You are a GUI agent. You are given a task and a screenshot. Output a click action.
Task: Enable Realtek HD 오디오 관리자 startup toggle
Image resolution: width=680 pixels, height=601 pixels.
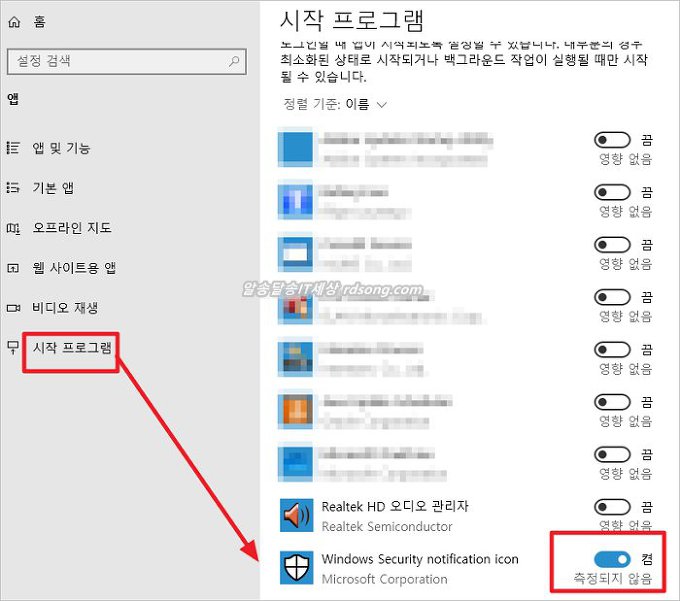pyautogui.click(x=612, y=507)
